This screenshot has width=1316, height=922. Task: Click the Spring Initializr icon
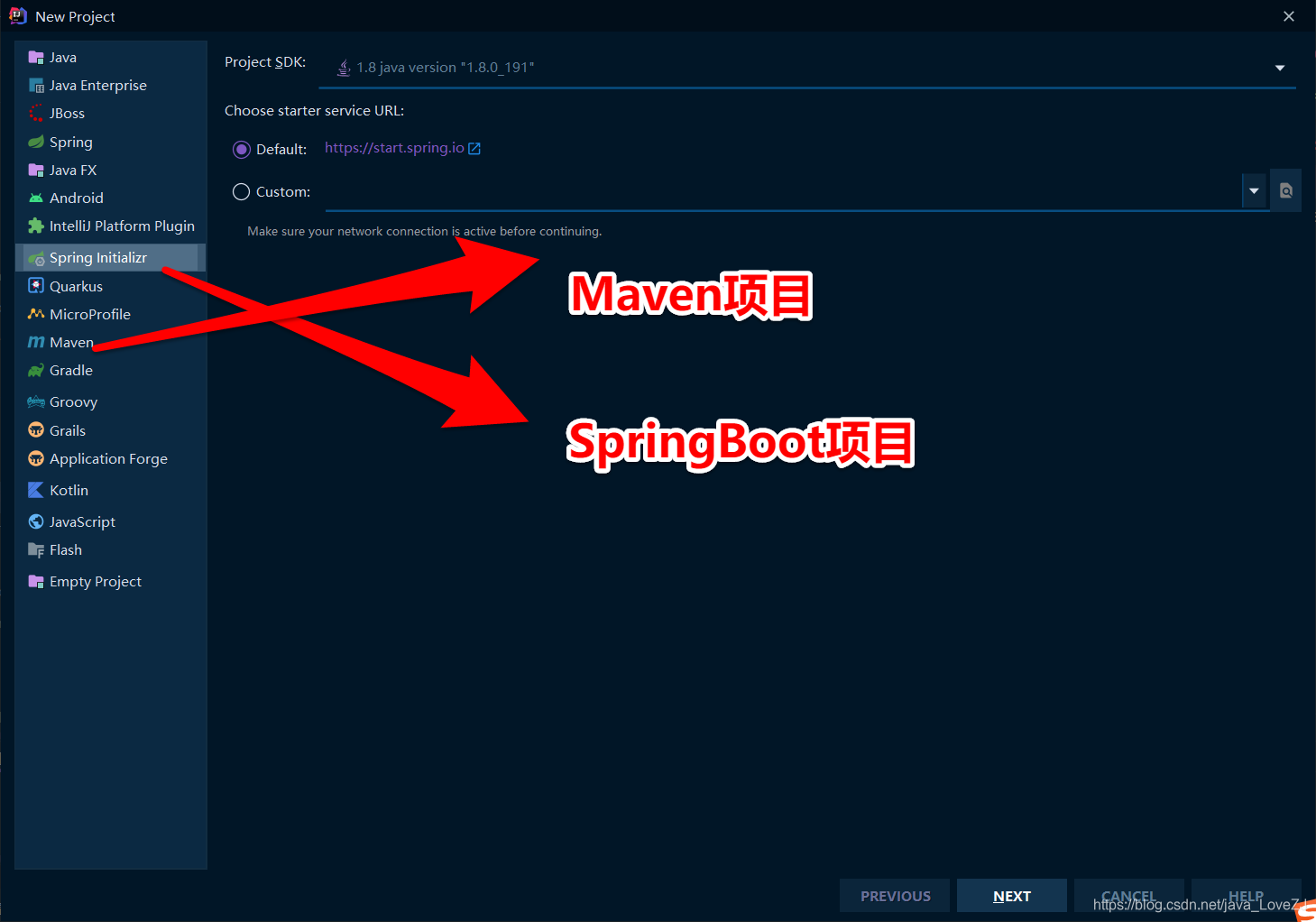click(36, 258)
